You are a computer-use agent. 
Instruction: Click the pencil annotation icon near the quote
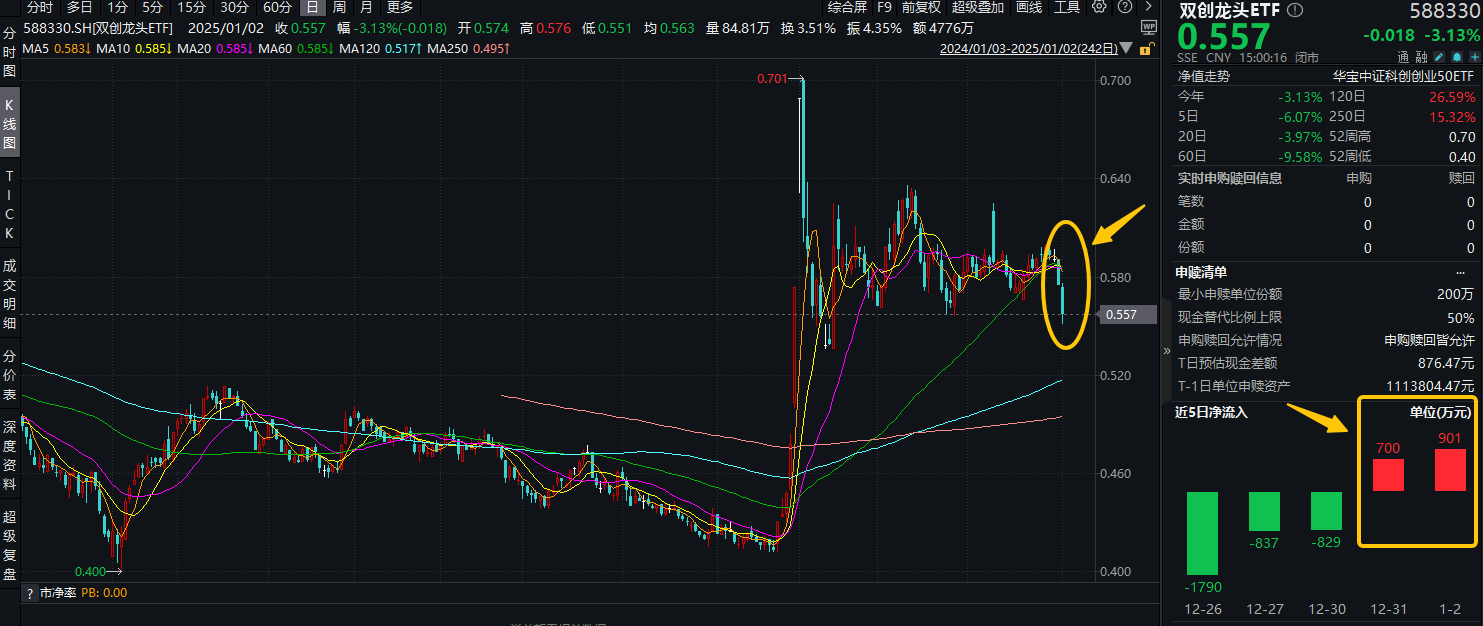click(1437, 56)
